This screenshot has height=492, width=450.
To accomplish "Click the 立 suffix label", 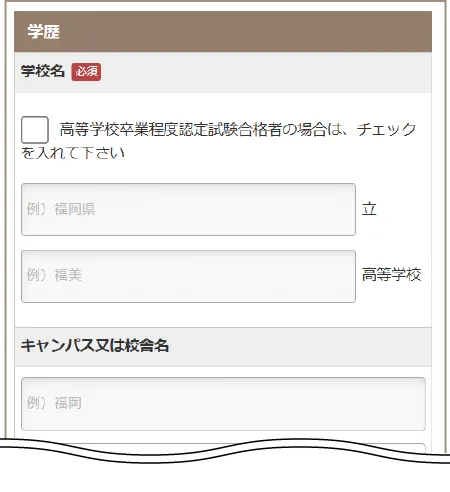I will pos(369,209).
